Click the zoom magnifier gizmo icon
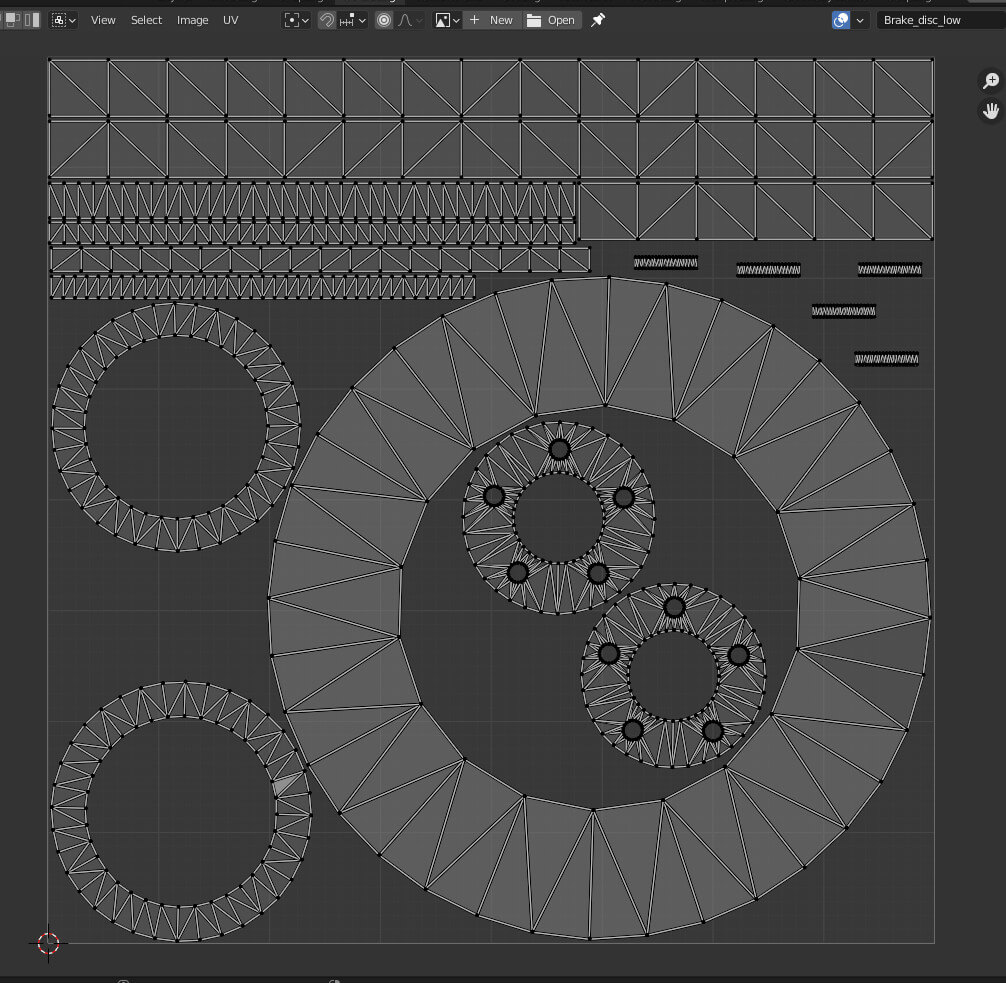1006x983 pixels. (990, 81)
